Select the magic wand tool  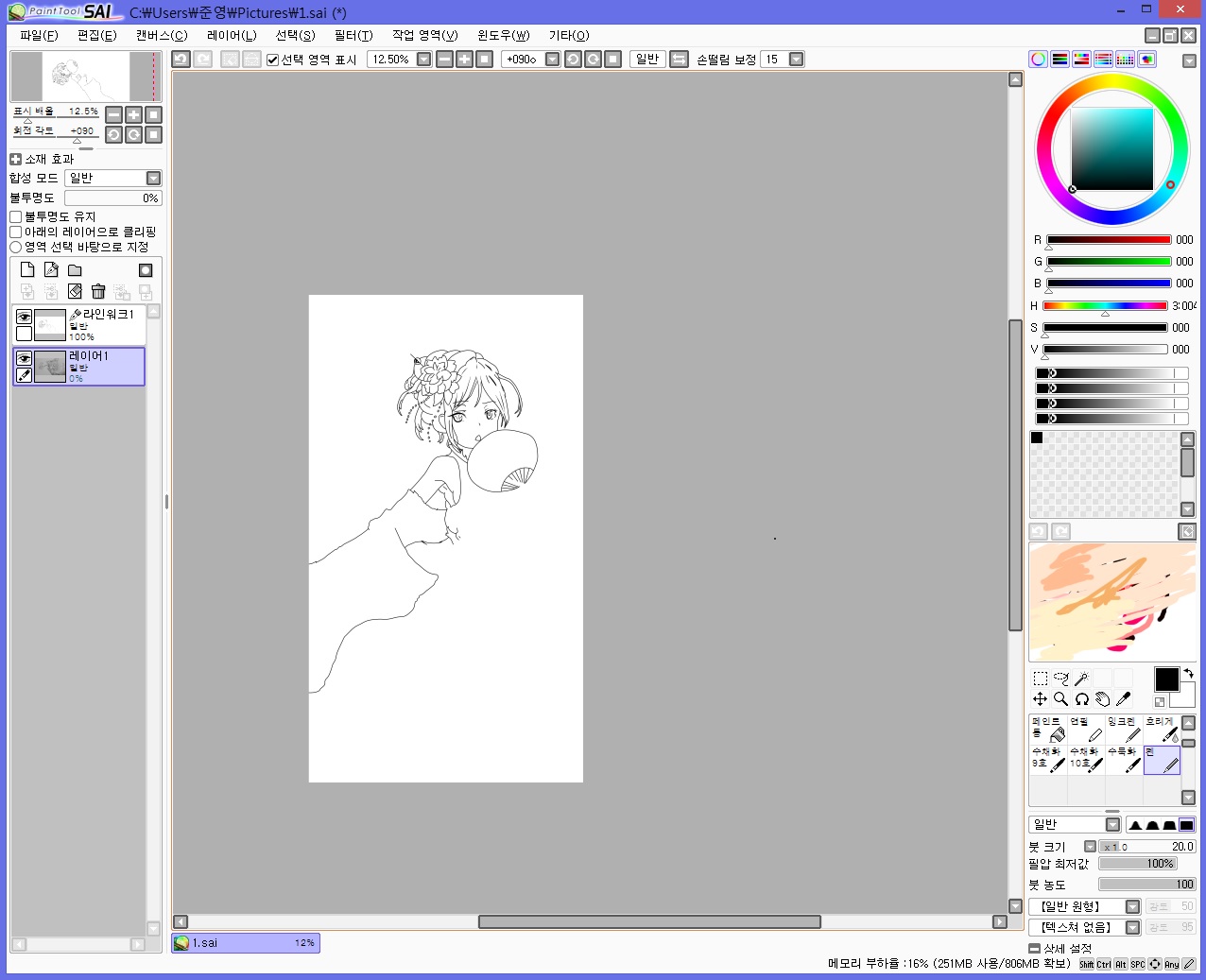[1081, 679]
